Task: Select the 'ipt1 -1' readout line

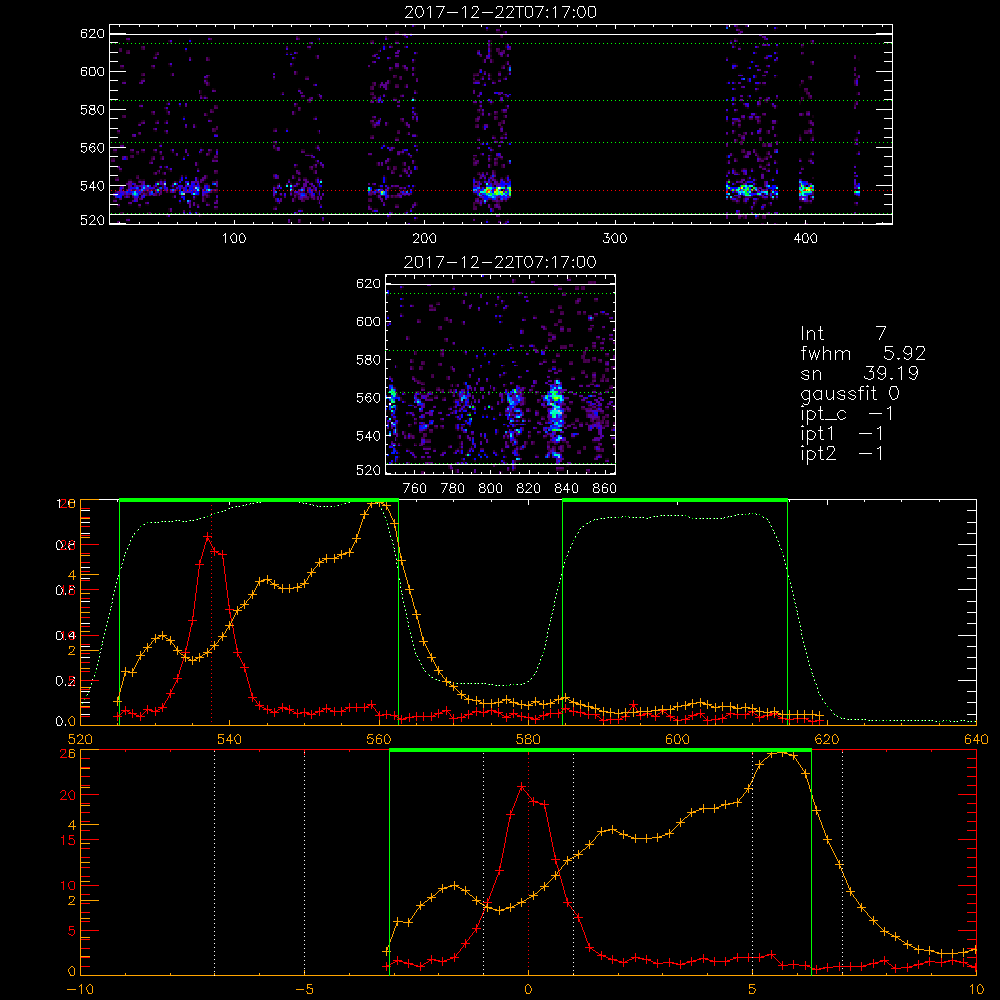Action: (842, 434)
